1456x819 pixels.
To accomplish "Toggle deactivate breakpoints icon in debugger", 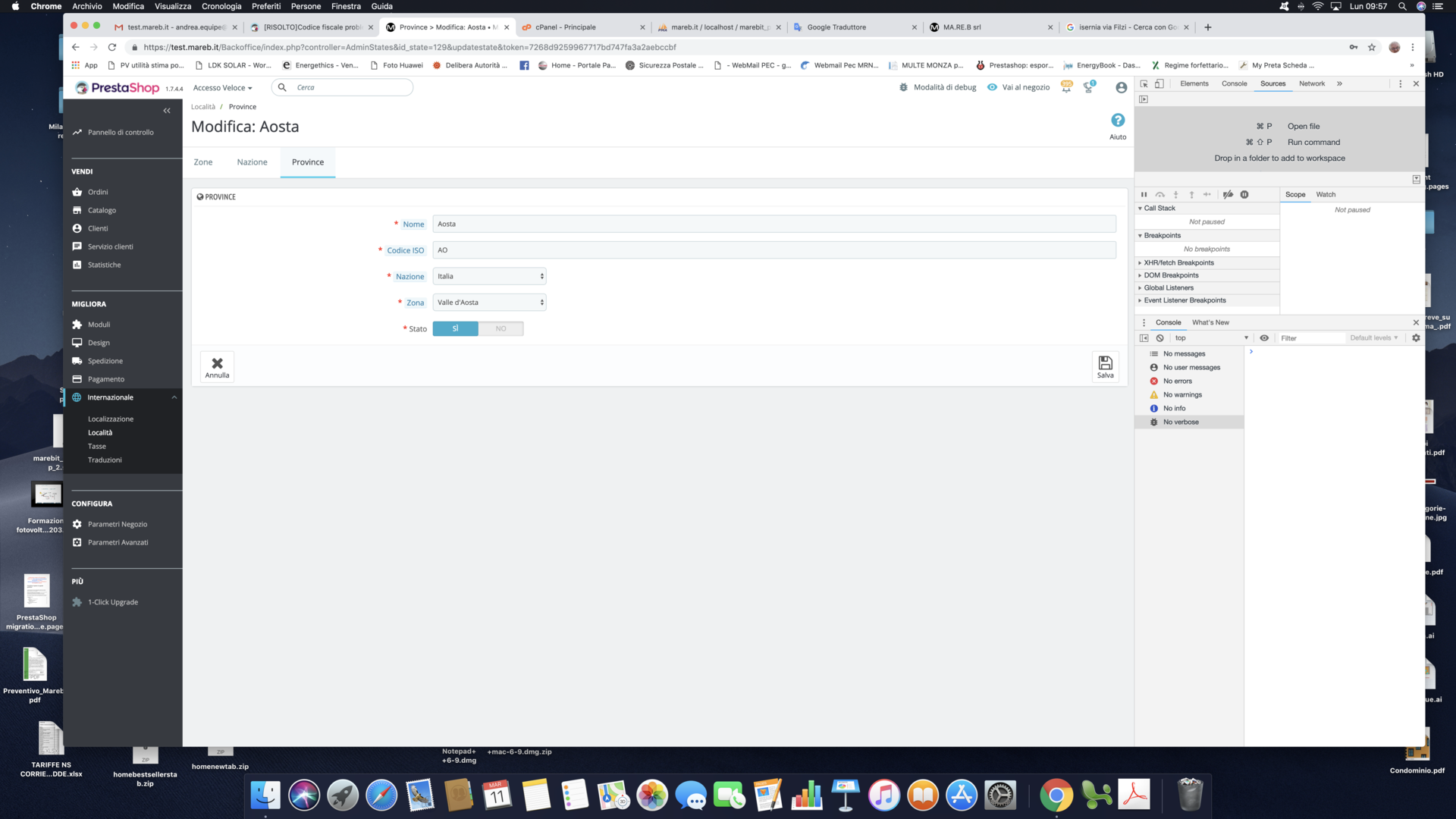I will (1228, 195).
